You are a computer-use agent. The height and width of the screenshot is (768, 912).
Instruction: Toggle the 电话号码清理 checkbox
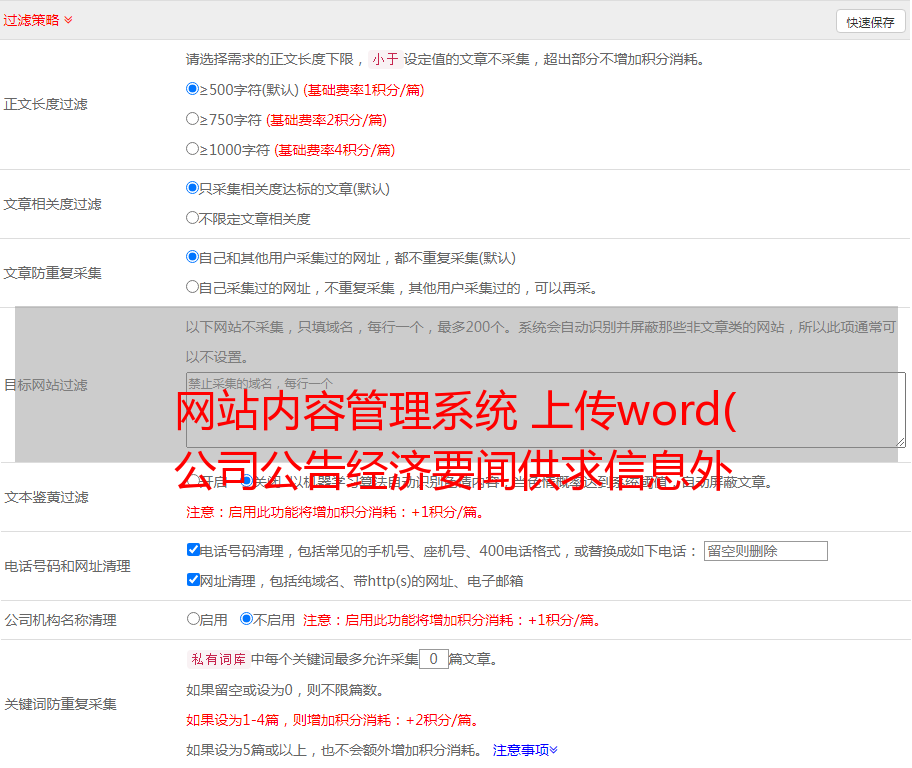(194, 550)
